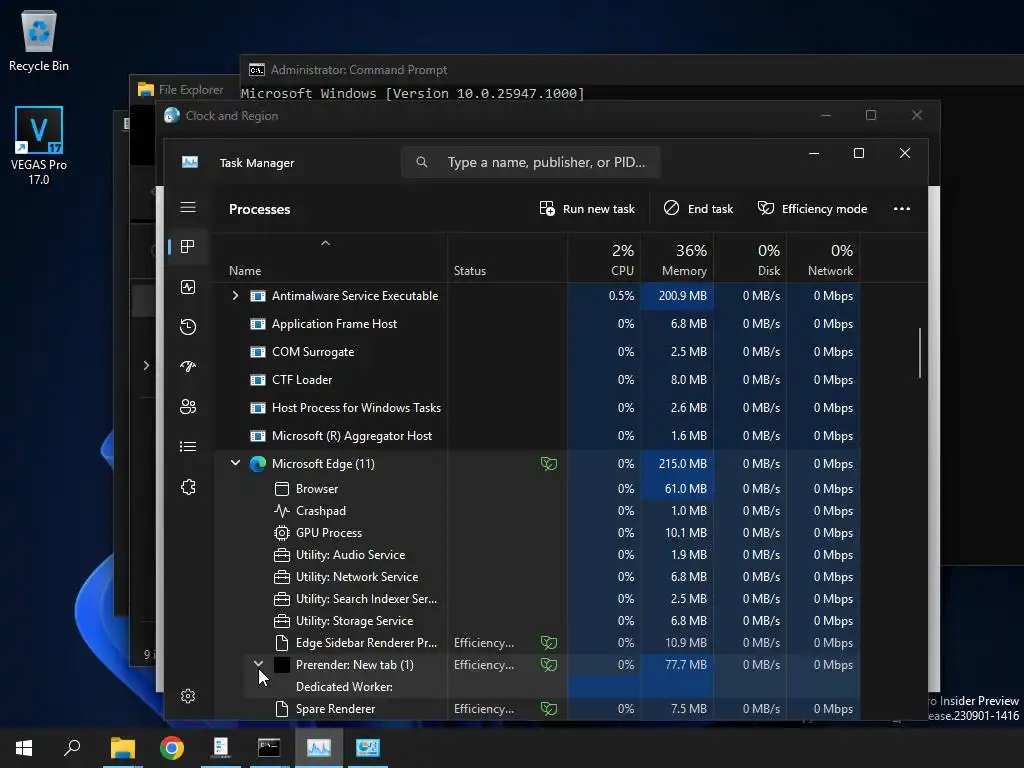Click the Microsoft Edge process icon
The image size is (1024, 768).
tap(258, 464)
